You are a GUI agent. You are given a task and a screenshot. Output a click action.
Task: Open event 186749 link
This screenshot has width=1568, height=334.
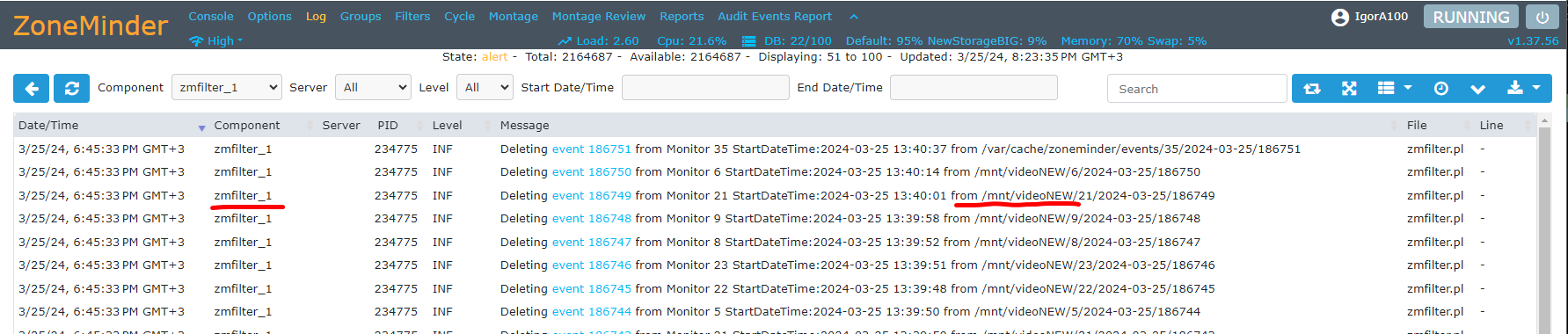pyautogui.click(x=592, y=195)
